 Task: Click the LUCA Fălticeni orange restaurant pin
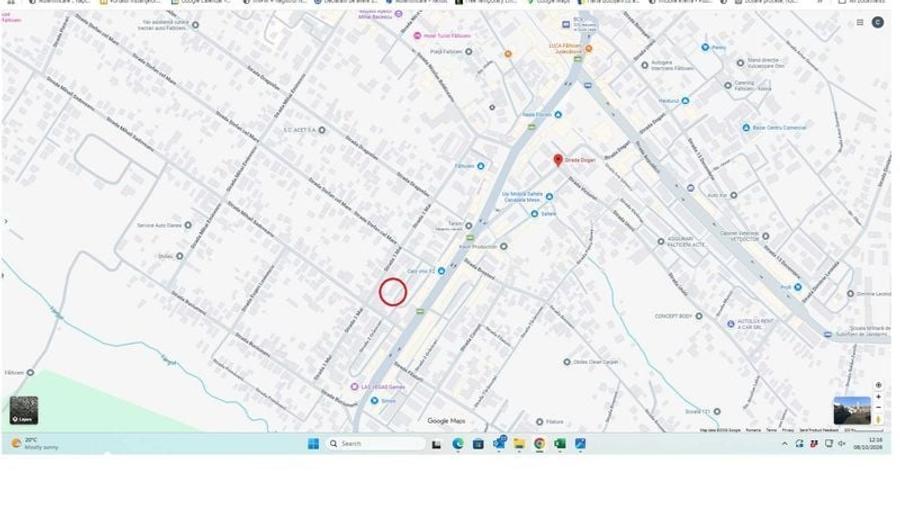[588, 48]
